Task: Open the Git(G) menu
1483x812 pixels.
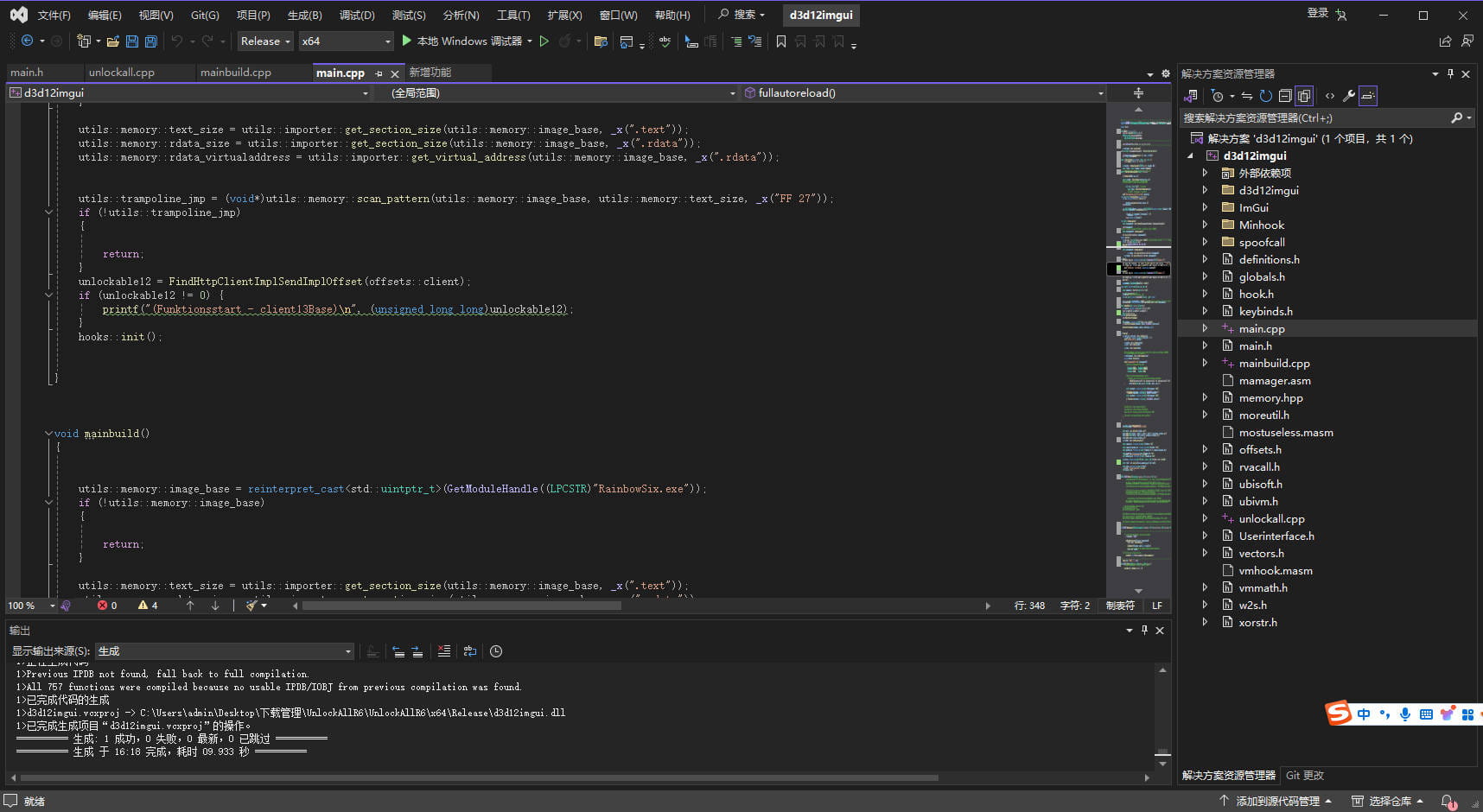Action: click(203, 15)
